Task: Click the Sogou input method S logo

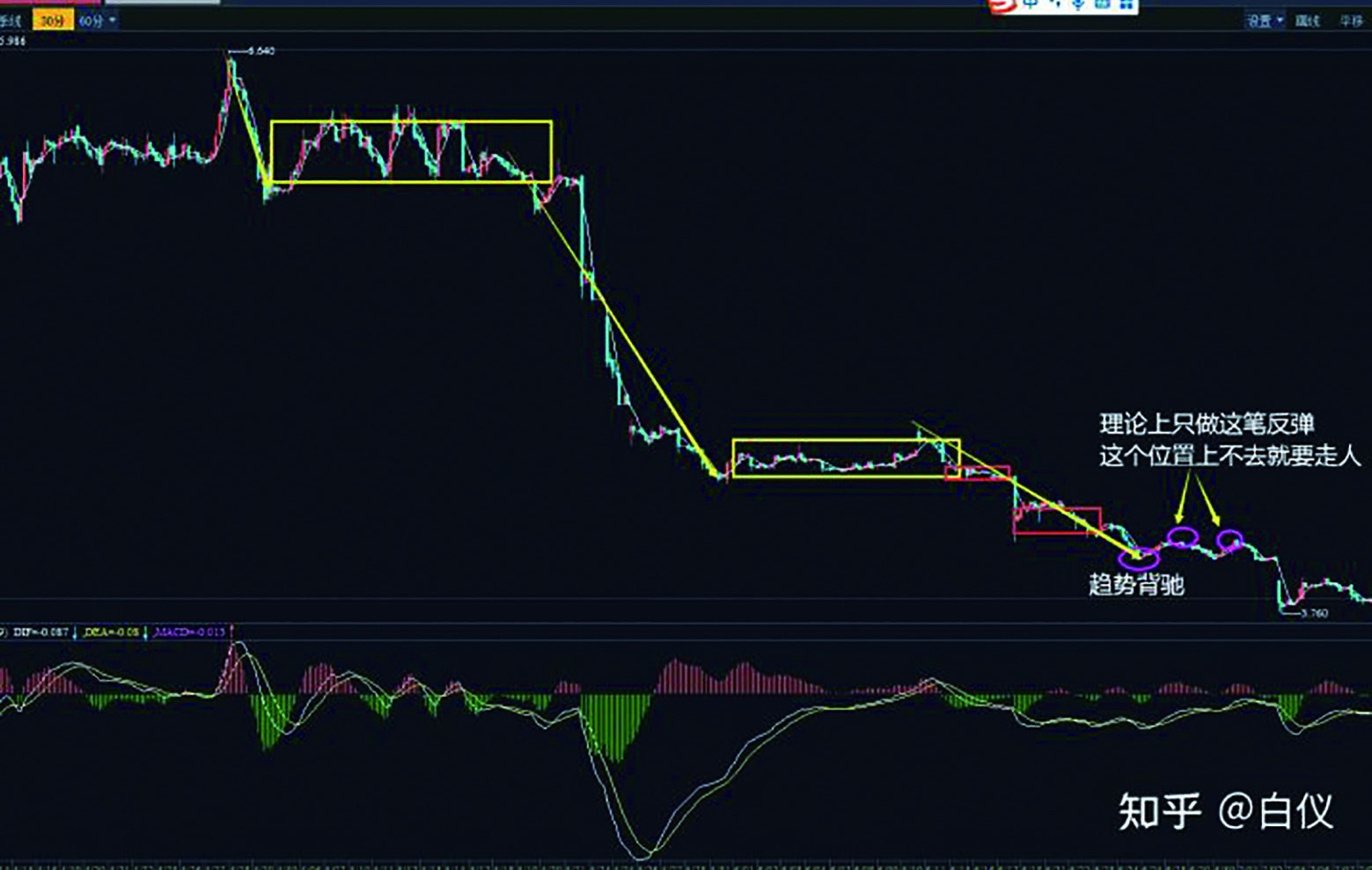Action: 1001,5
